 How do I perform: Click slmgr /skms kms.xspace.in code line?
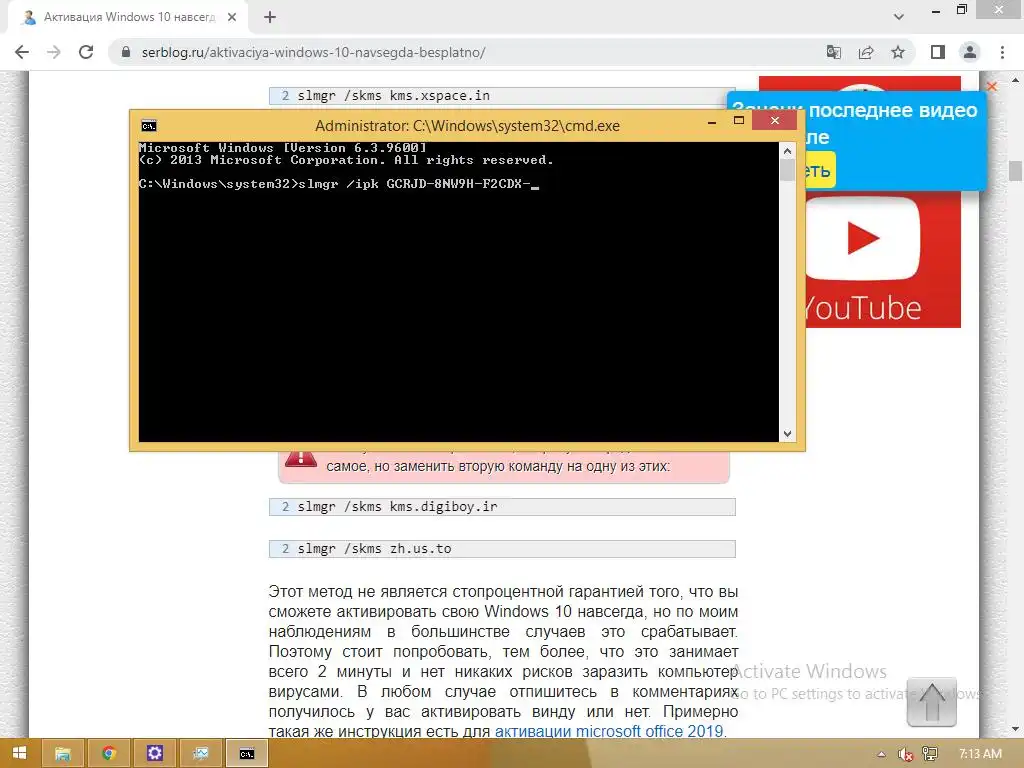(502, 95)
